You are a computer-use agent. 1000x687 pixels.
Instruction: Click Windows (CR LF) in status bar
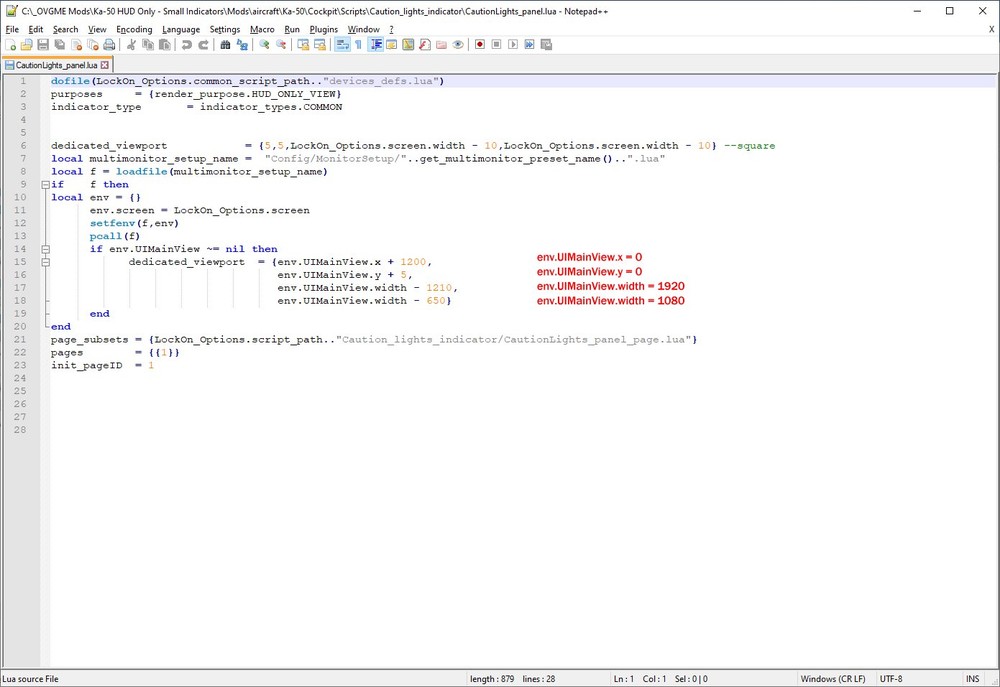click(x=833, y=679)
